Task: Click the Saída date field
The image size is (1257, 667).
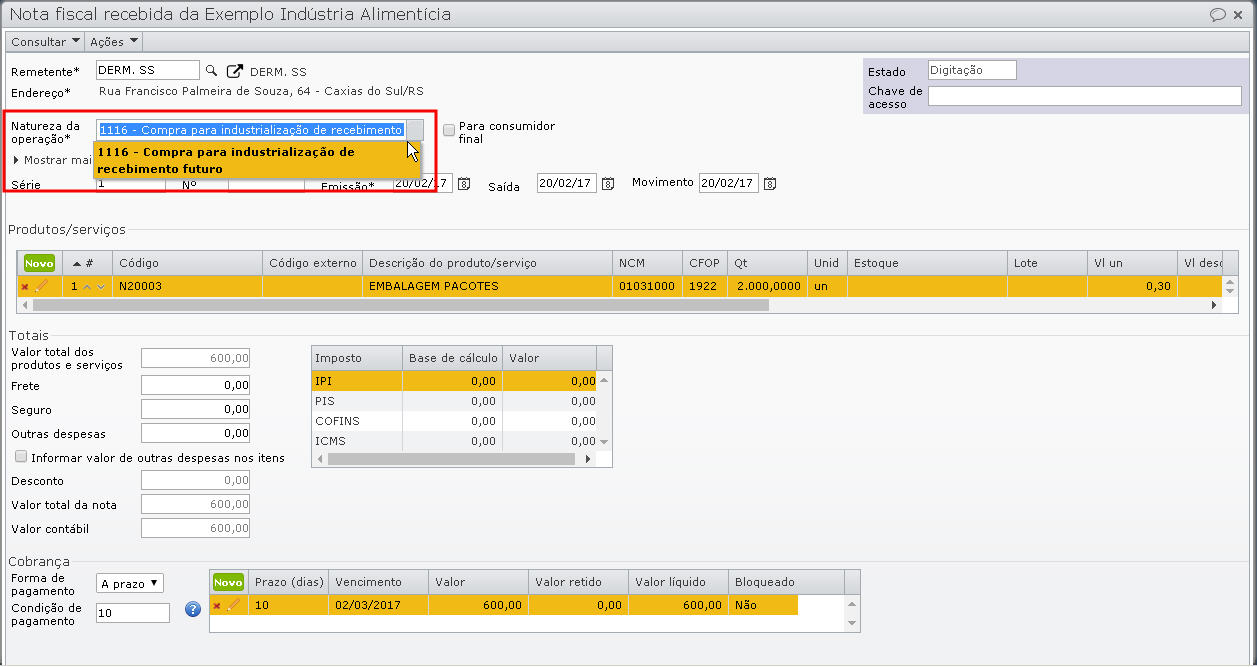Action: 566,184
